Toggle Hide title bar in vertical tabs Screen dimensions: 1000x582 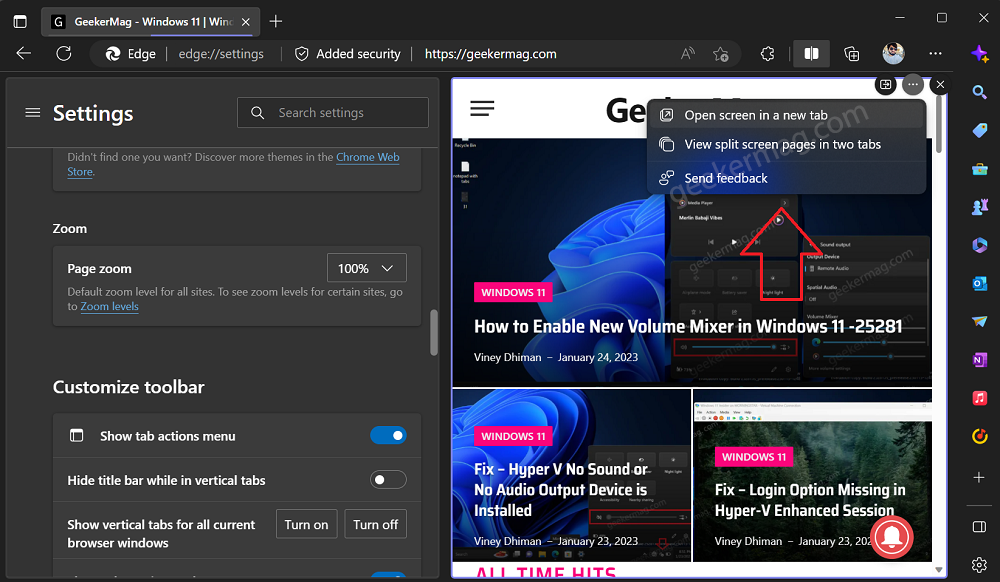click(x=388, y=479)
